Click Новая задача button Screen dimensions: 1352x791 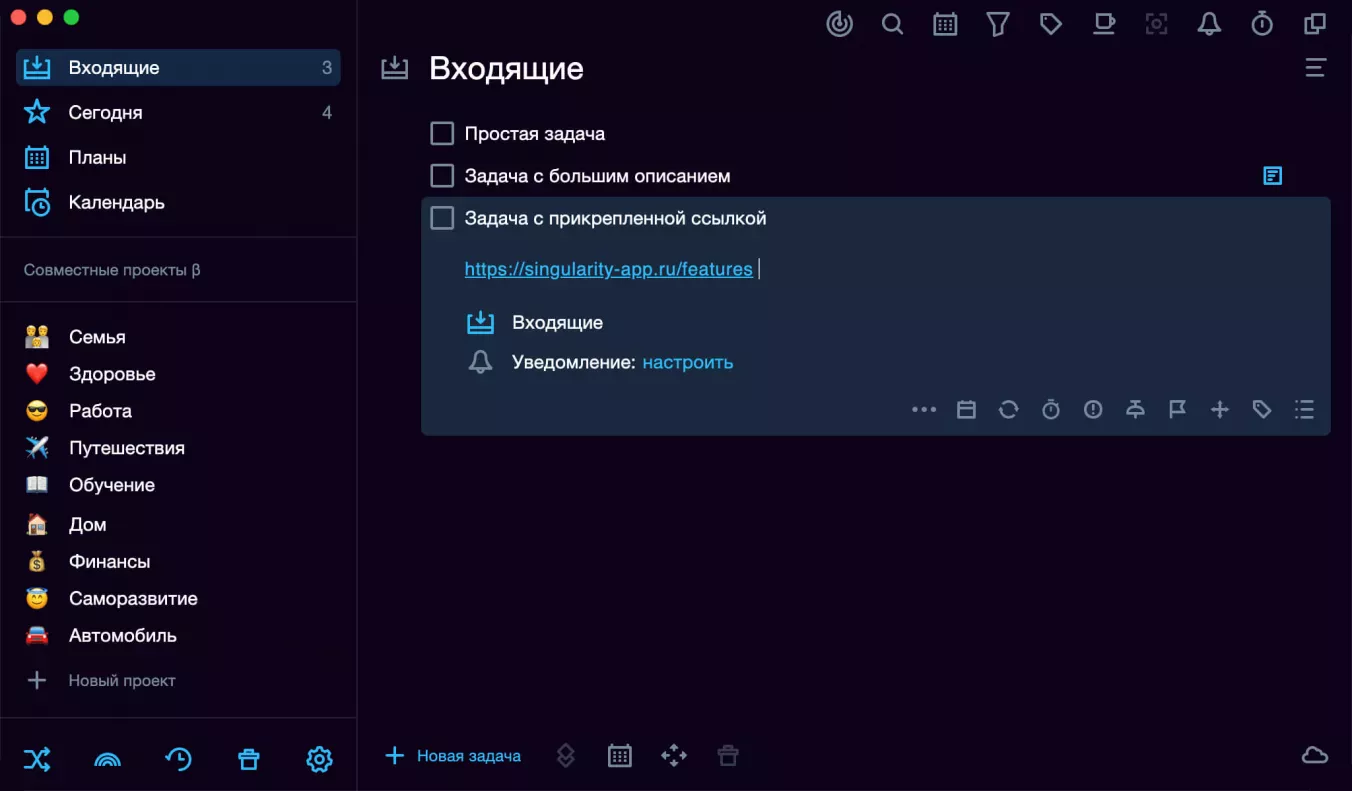click(x=453, y=756)
